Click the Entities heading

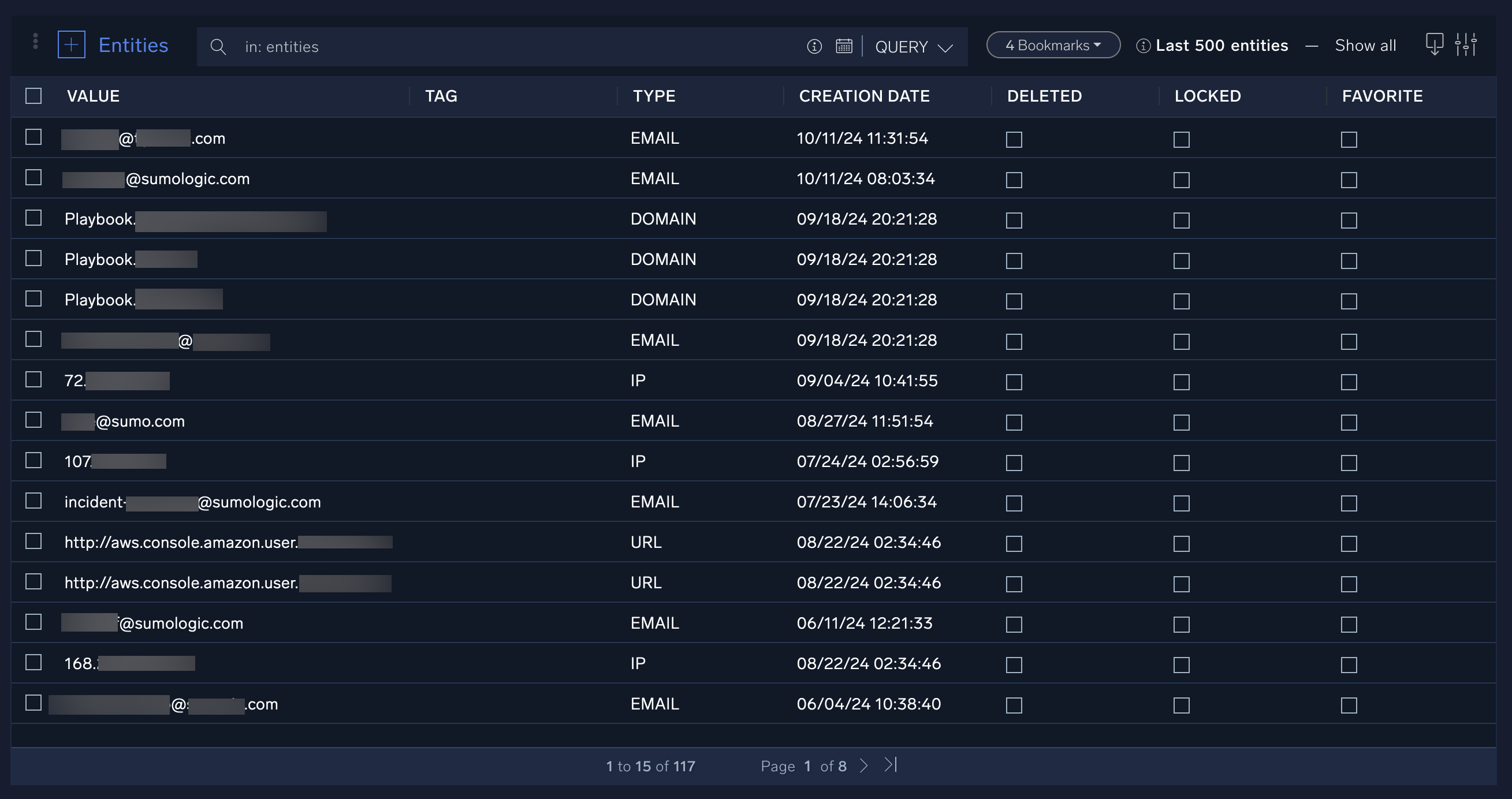pos(133,44)
